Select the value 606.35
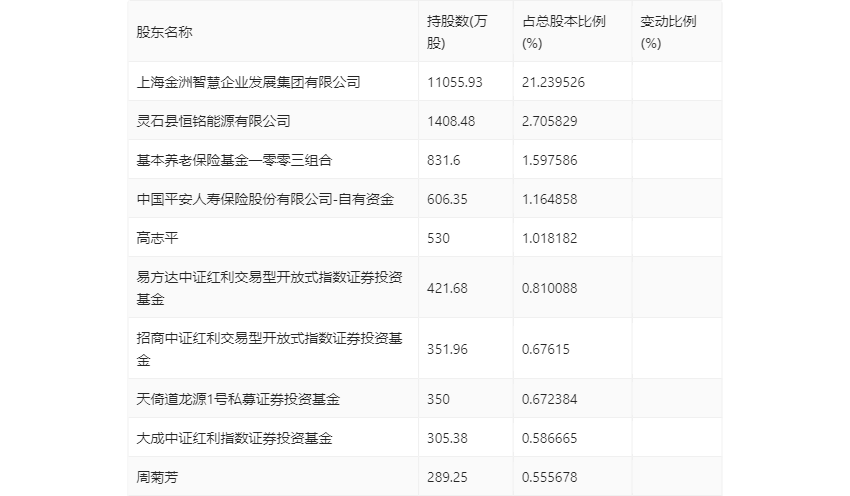The height and width of the screenshot is (496, 850). coord(447,199)
